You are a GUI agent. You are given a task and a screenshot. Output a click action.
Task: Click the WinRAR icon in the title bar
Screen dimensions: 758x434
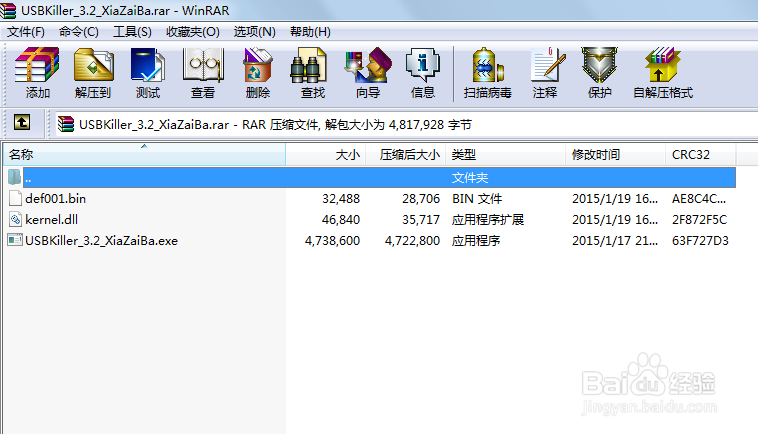click(x=8, y=10)
